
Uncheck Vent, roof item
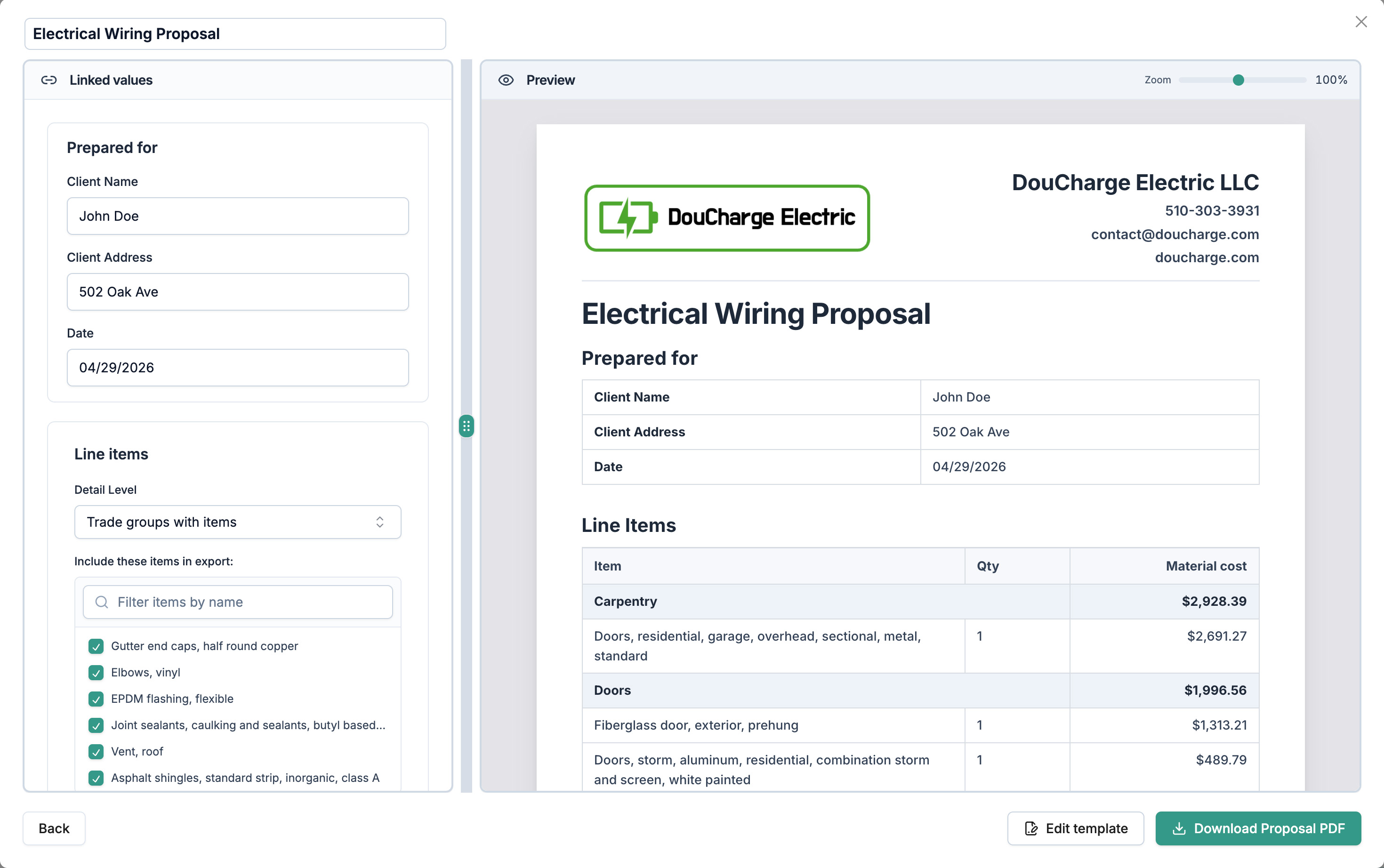click(96, 751)
